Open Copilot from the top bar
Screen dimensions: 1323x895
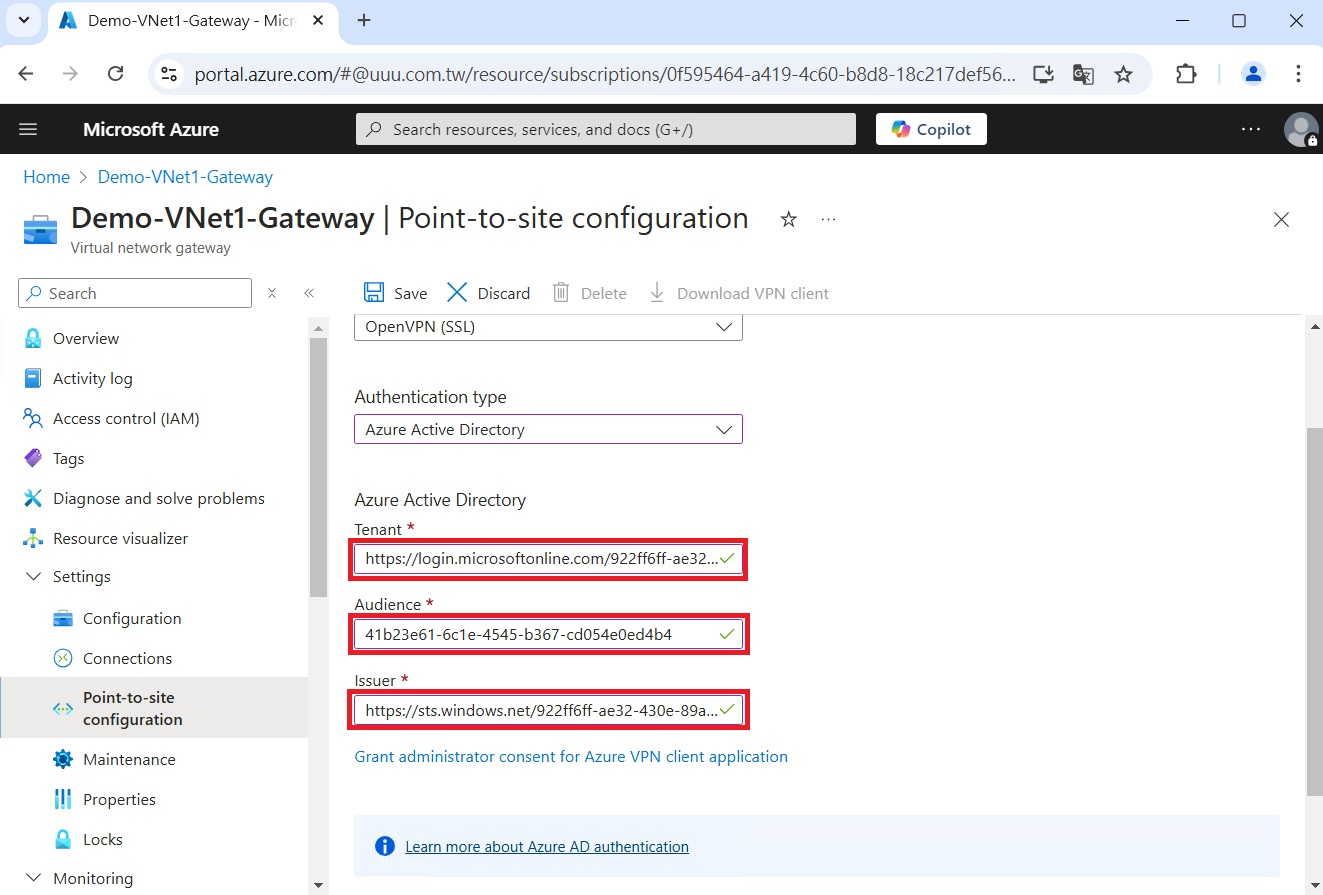coord(930,129)
